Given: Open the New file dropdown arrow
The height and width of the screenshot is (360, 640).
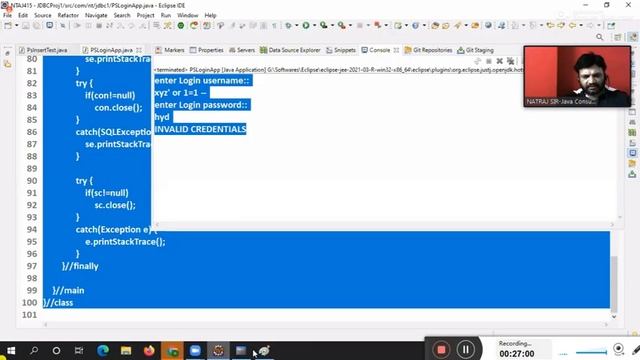Looking at the screenshot, I should point(16,25).
